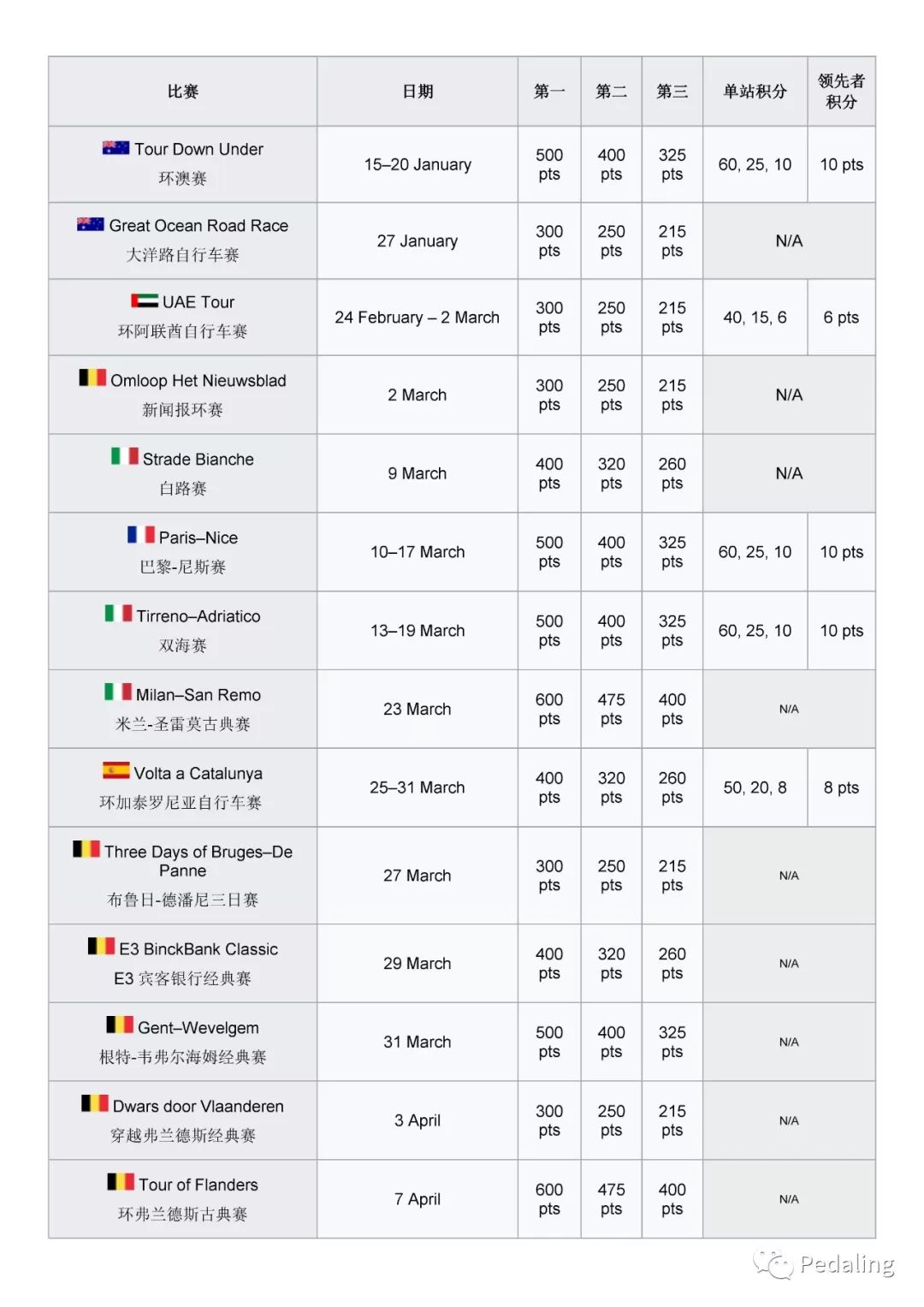Click the 24 February – 2 March date cell
This screenshot has height=1307, width=924.
point(418,318)
